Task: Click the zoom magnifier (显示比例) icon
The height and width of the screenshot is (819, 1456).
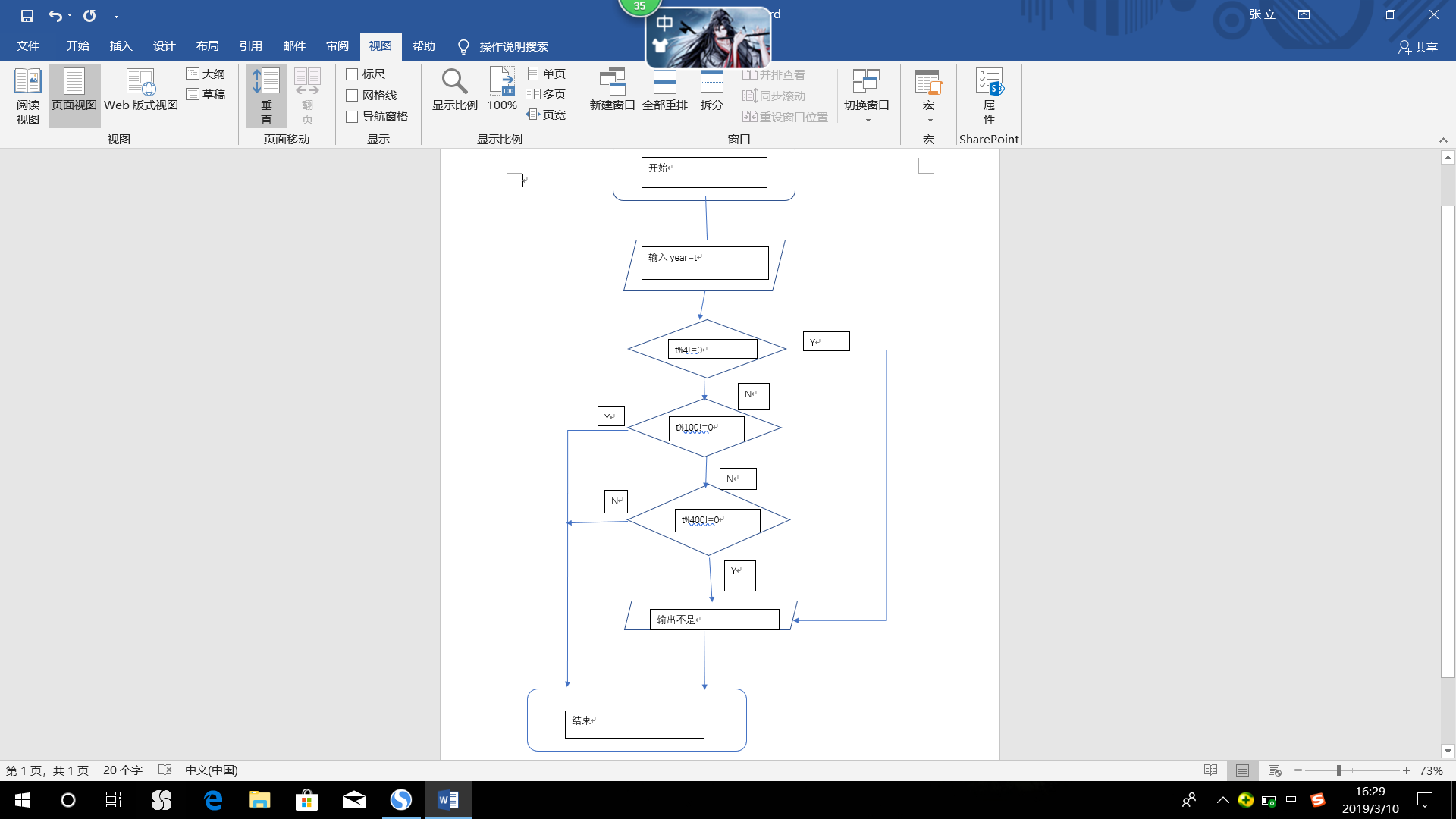Action: pos(454,81)
